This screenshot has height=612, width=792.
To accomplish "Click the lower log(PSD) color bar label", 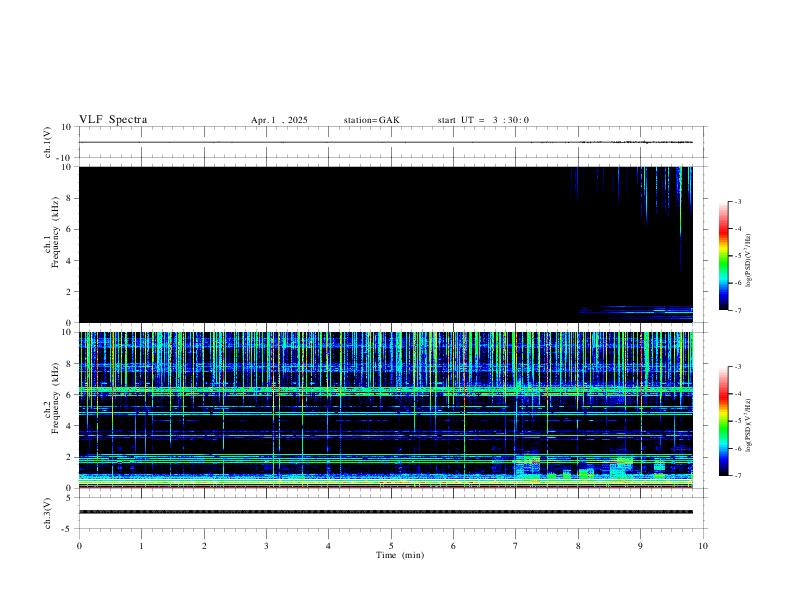I will (x=749, y=425).
